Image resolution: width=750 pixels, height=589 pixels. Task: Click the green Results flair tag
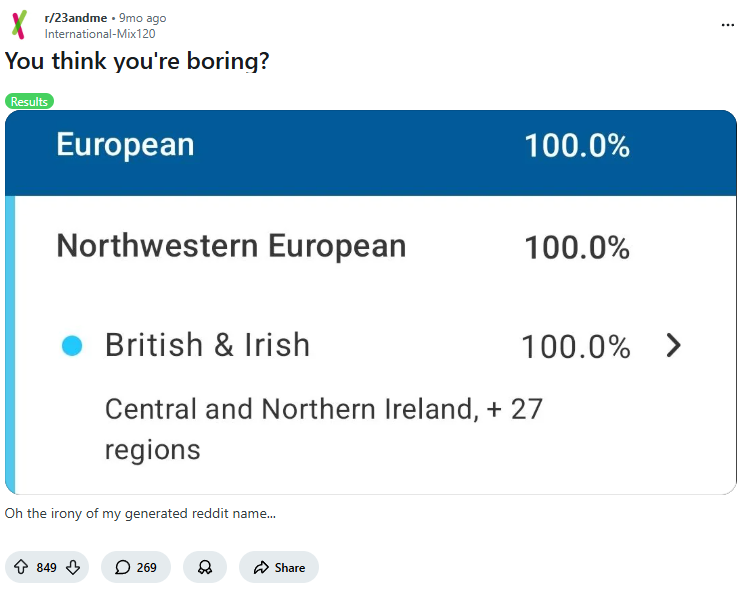tap(29, 102)
